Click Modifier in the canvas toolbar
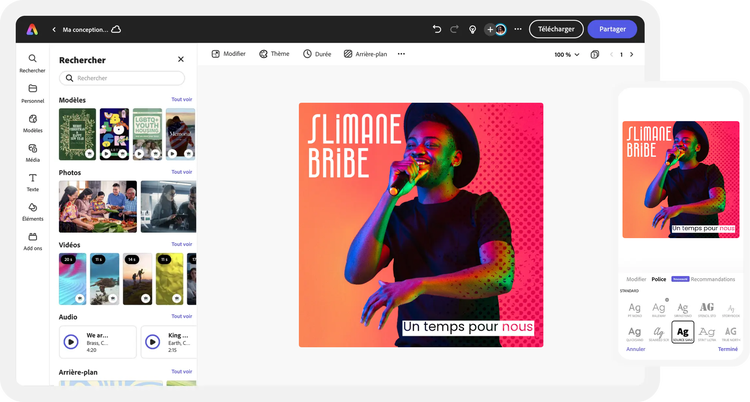Image resolution: width=750 pixels, height=402 pixels. point(229,54)
